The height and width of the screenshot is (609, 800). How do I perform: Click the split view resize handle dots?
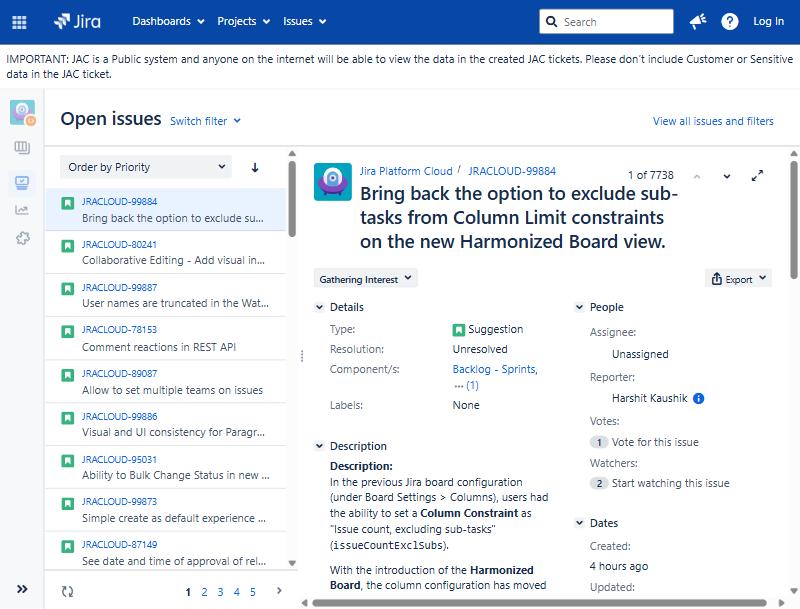tap(302, 356)
